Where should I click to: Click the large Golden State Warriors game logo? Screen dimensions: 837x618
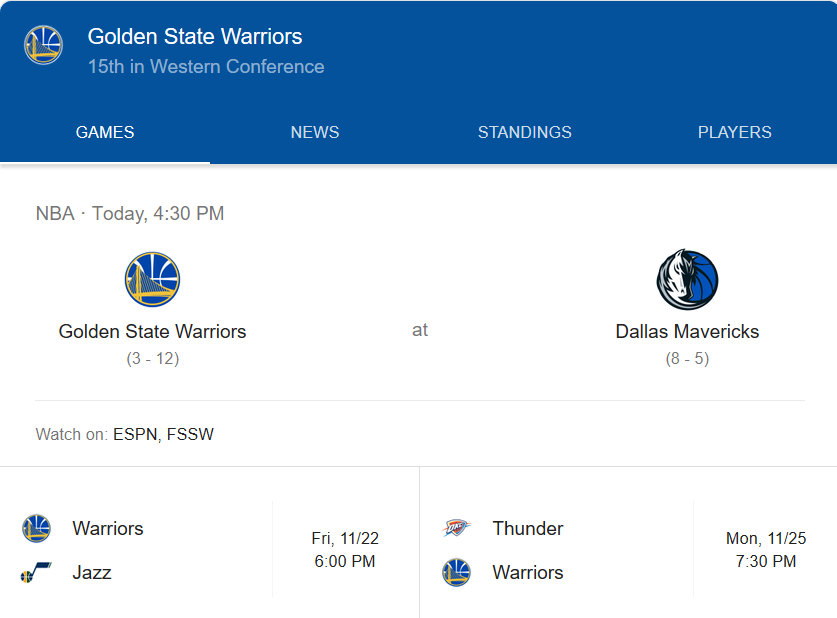tap(152, 280)
